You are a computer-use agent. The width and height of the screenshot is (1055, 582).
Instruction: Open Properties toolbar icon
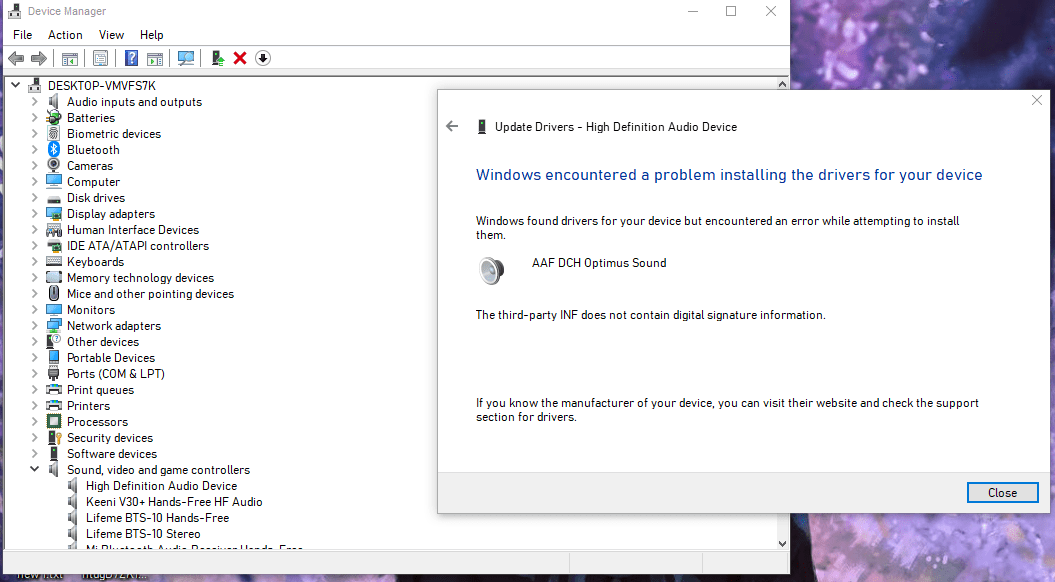(100, 59)
